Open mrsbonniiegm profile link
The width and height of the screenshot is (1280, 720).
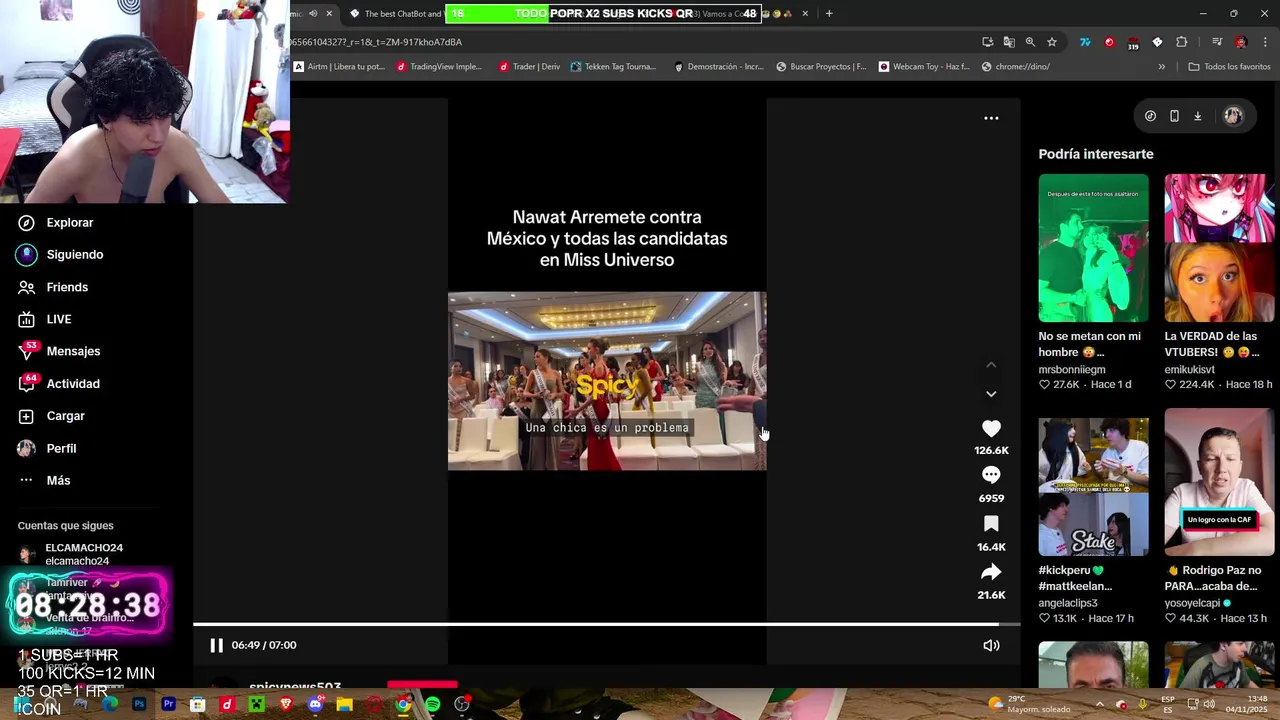(x=1072, y=369)
